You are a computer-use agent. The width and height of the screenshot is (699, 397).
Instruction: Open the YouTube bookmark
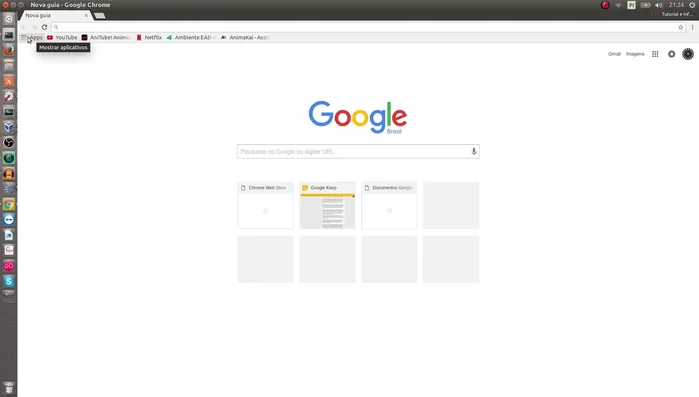click(x=62, y=37)
